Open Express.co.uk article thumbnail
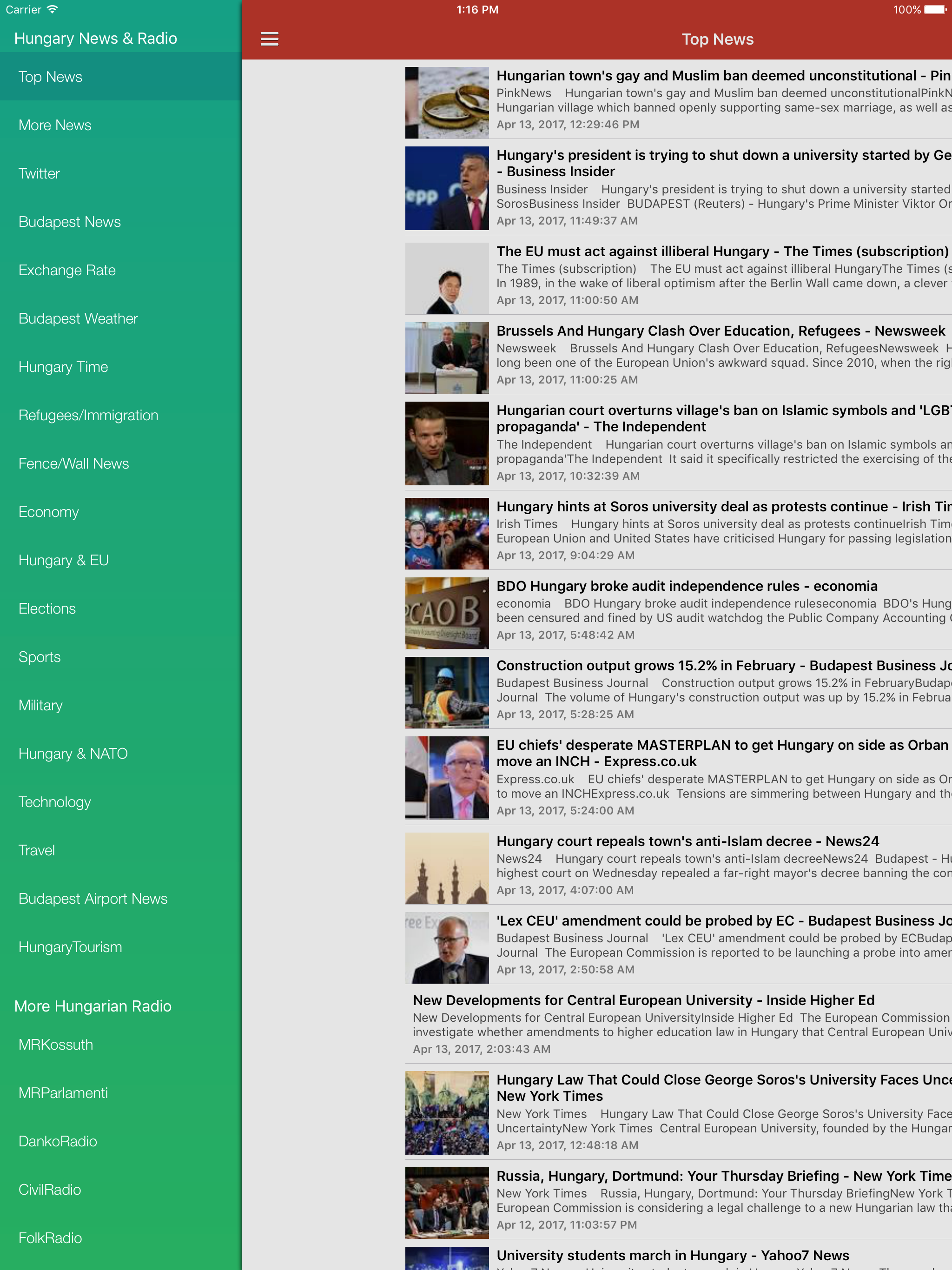 [447, 778]
